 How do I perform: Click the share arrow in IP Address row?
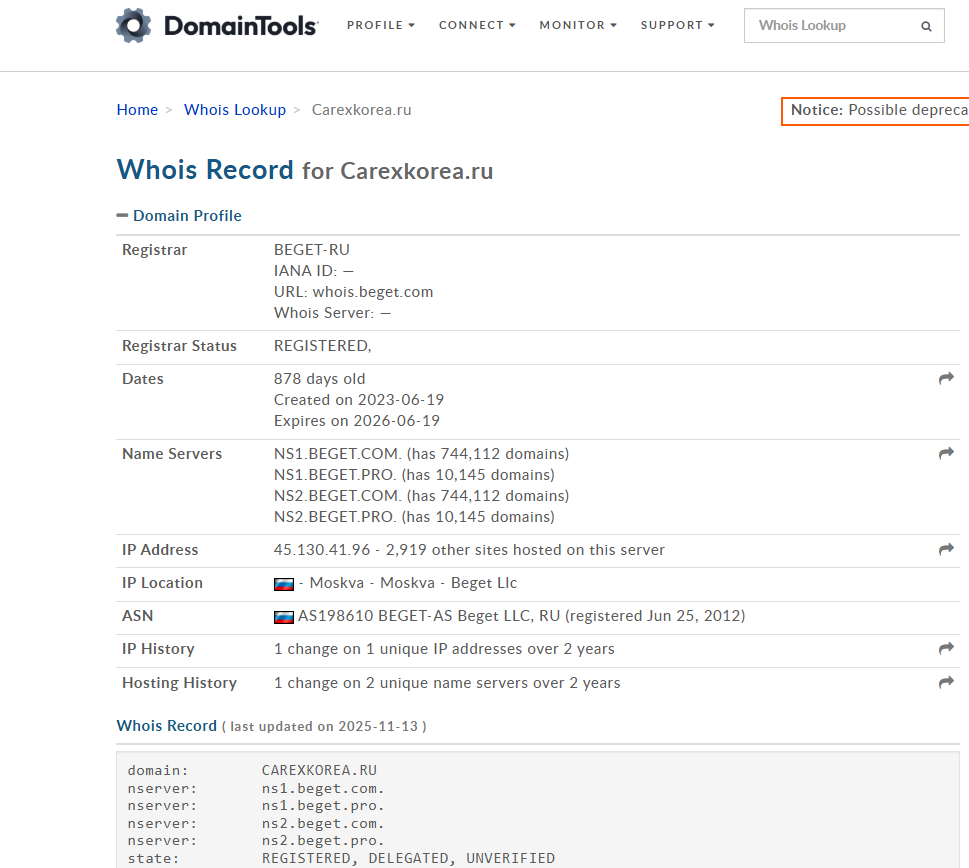[946, 550]
